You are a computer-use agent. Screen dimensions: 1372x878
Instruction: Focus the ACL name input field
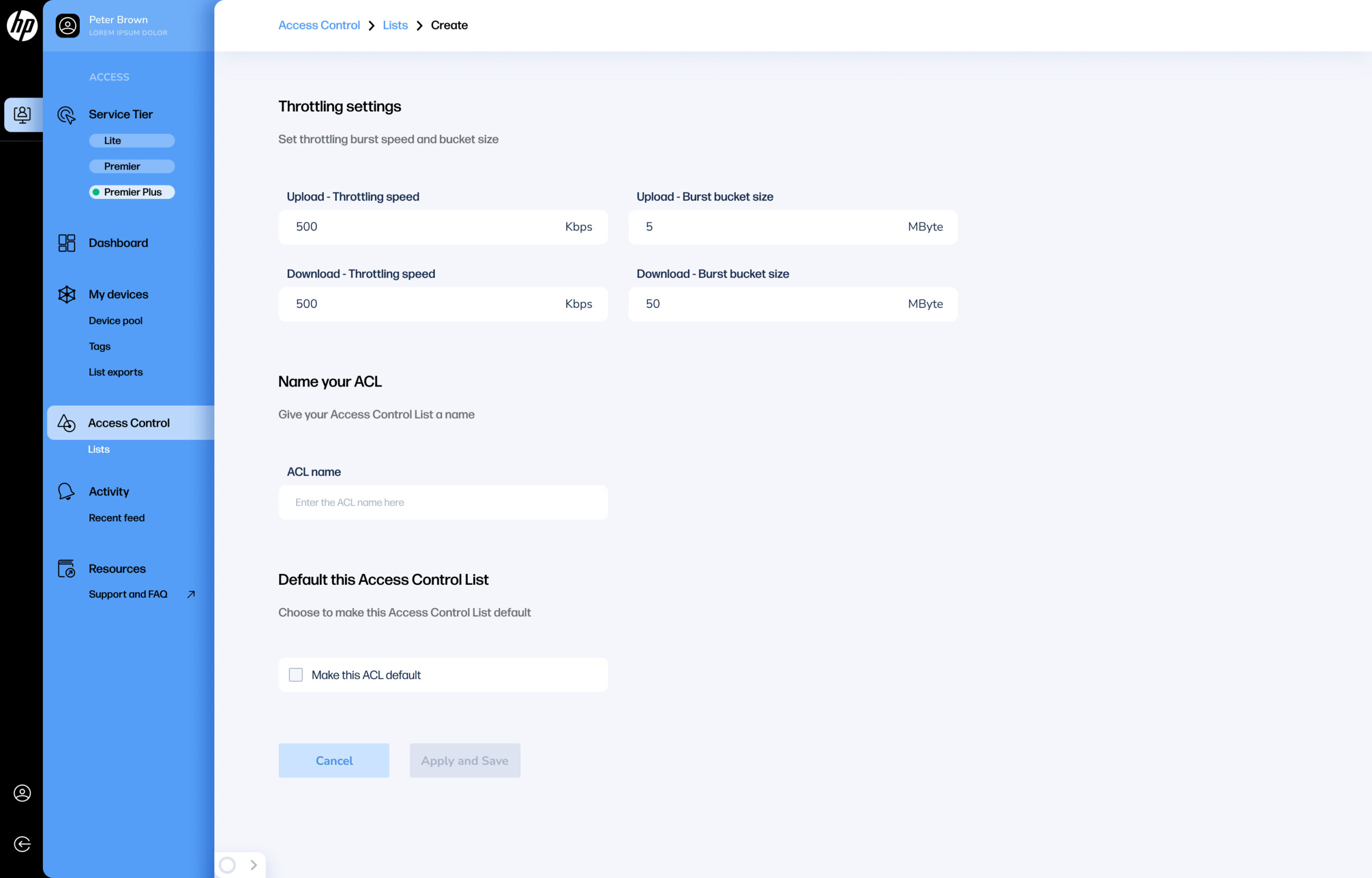443,502
